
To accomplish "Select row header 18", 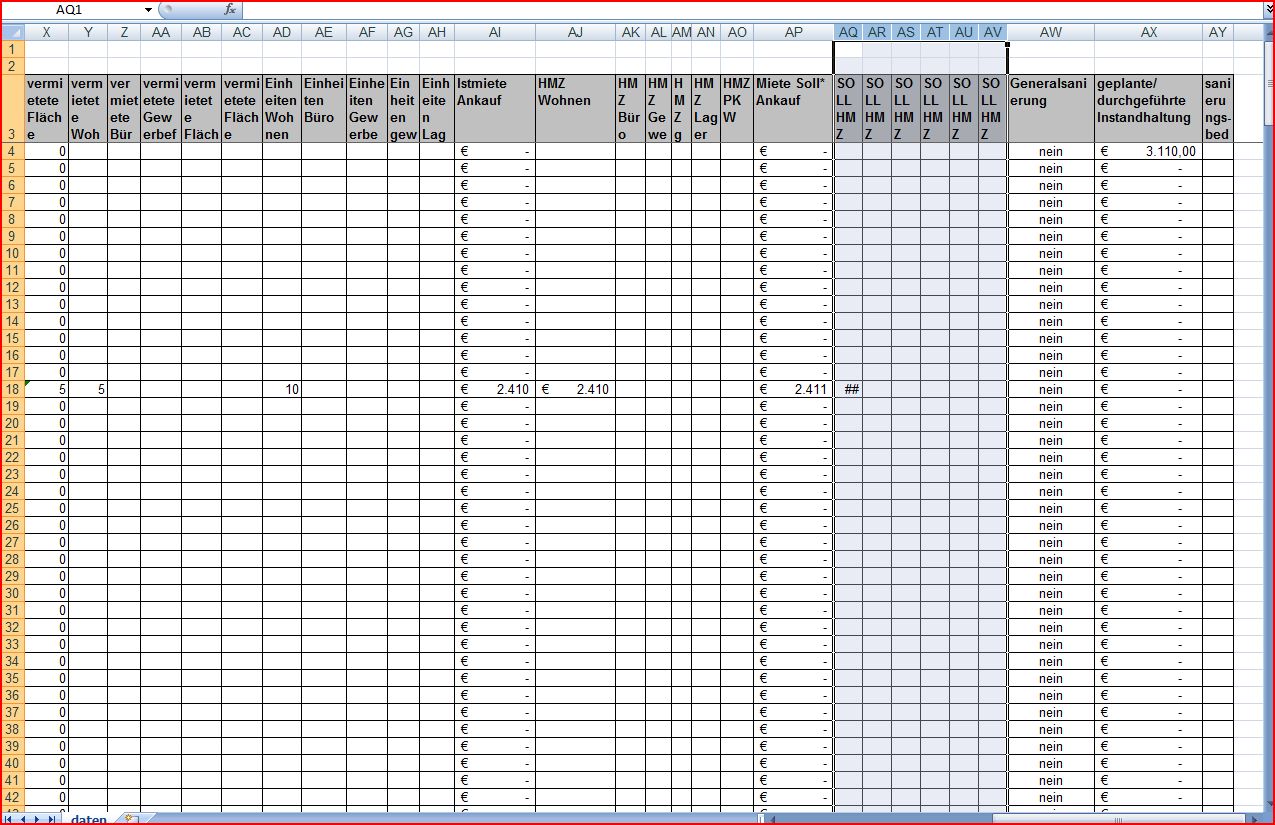I will click(12, 389).
